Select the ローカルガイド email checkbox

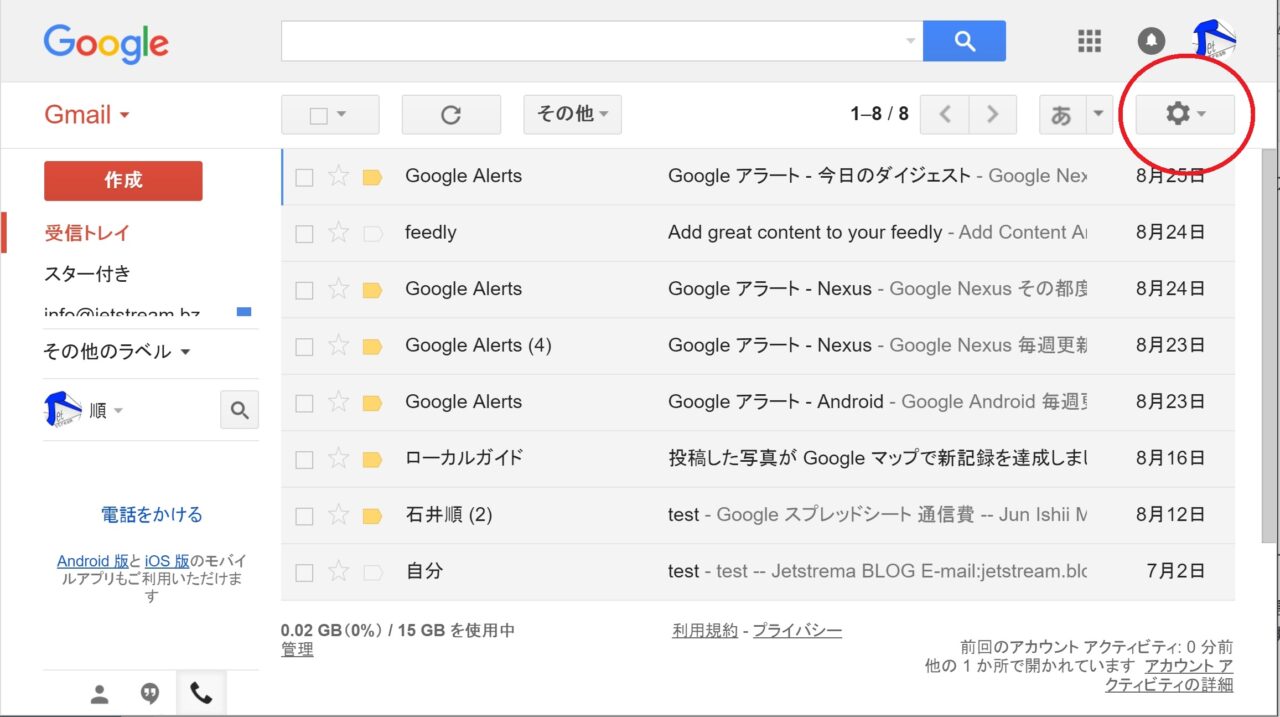point(305,460)
